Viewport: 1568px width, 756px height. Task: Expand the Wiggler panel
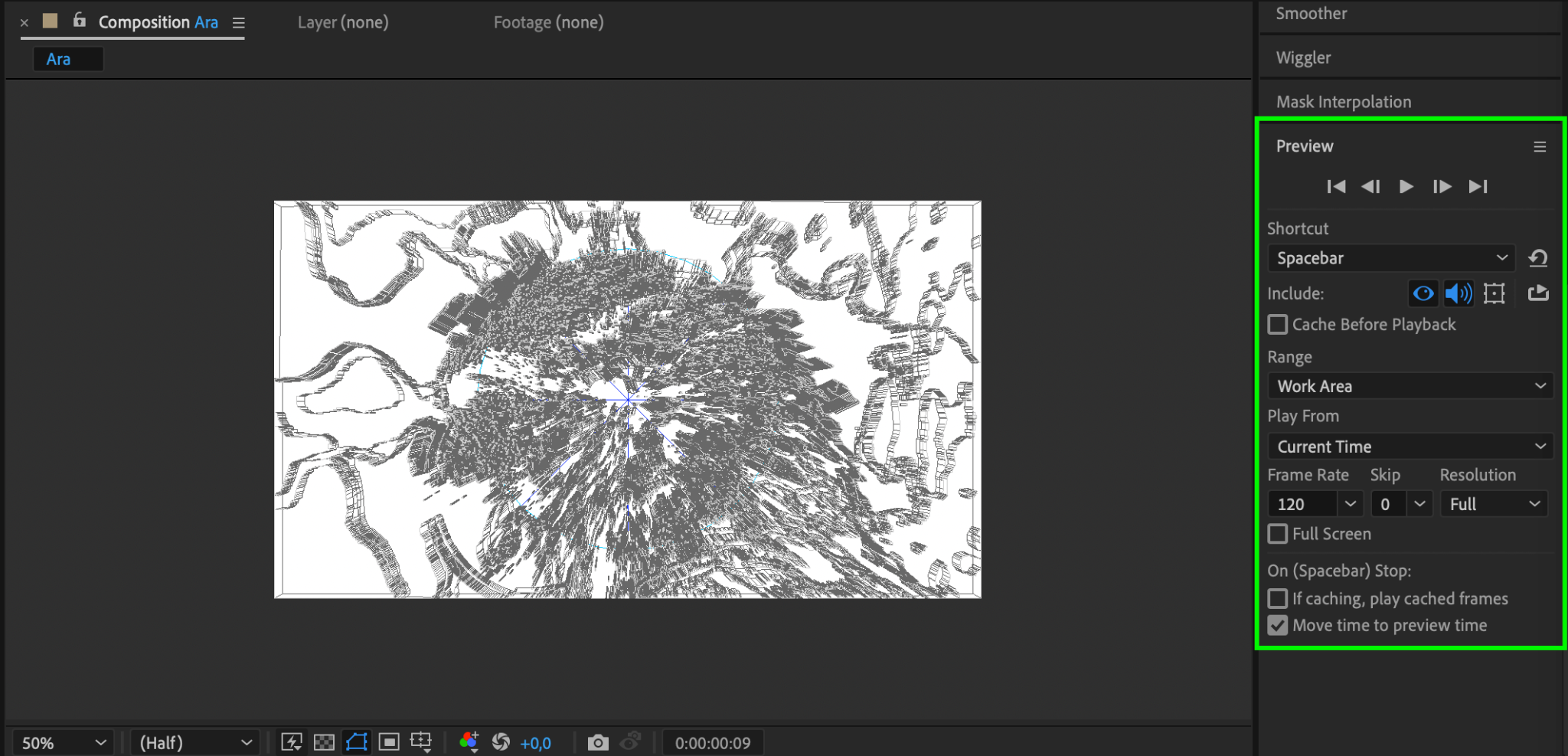click(x=1303, y=58)
